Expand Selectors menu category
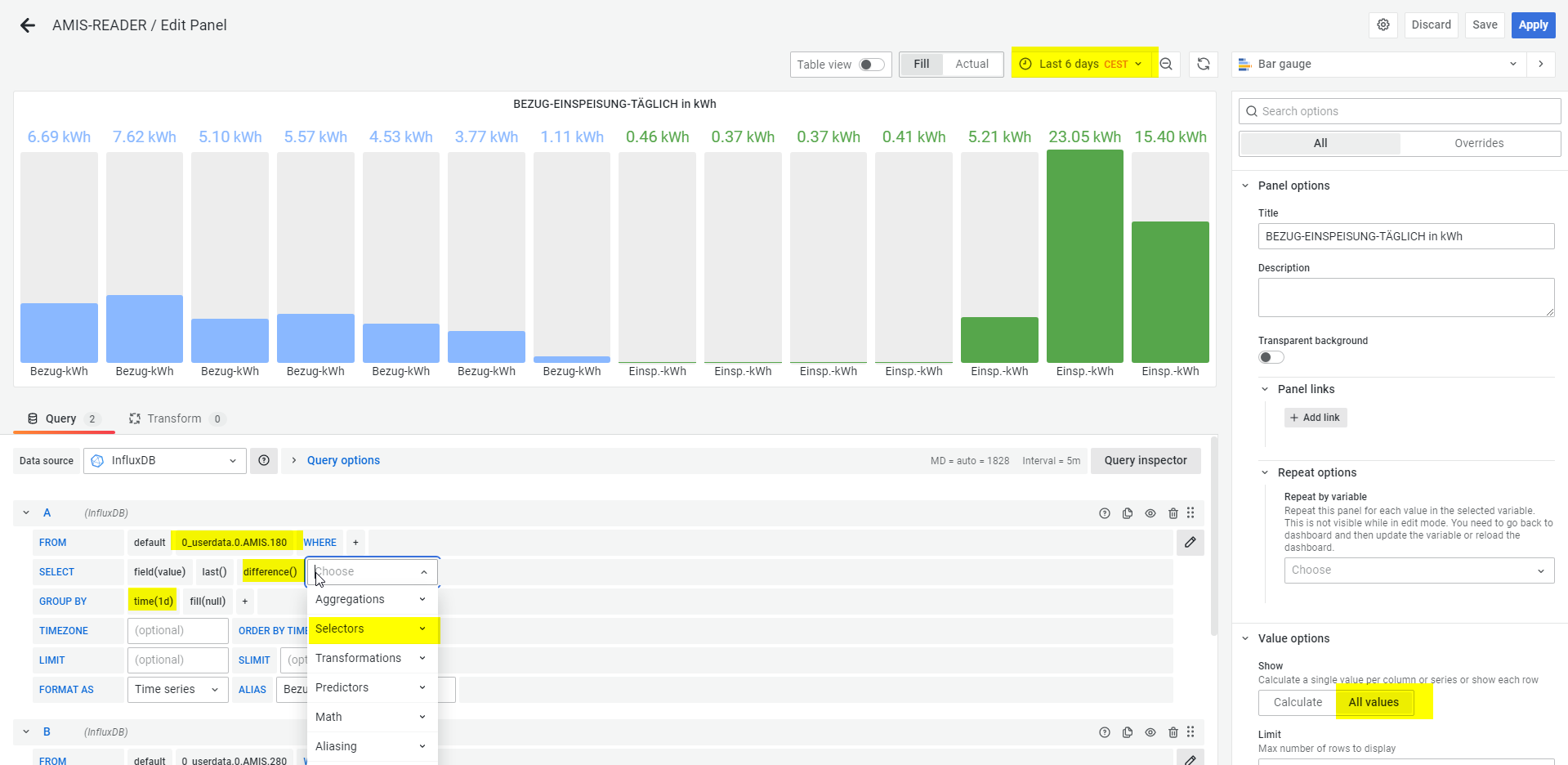Viewport: 1568px width, 765px height. coord(373,629)
